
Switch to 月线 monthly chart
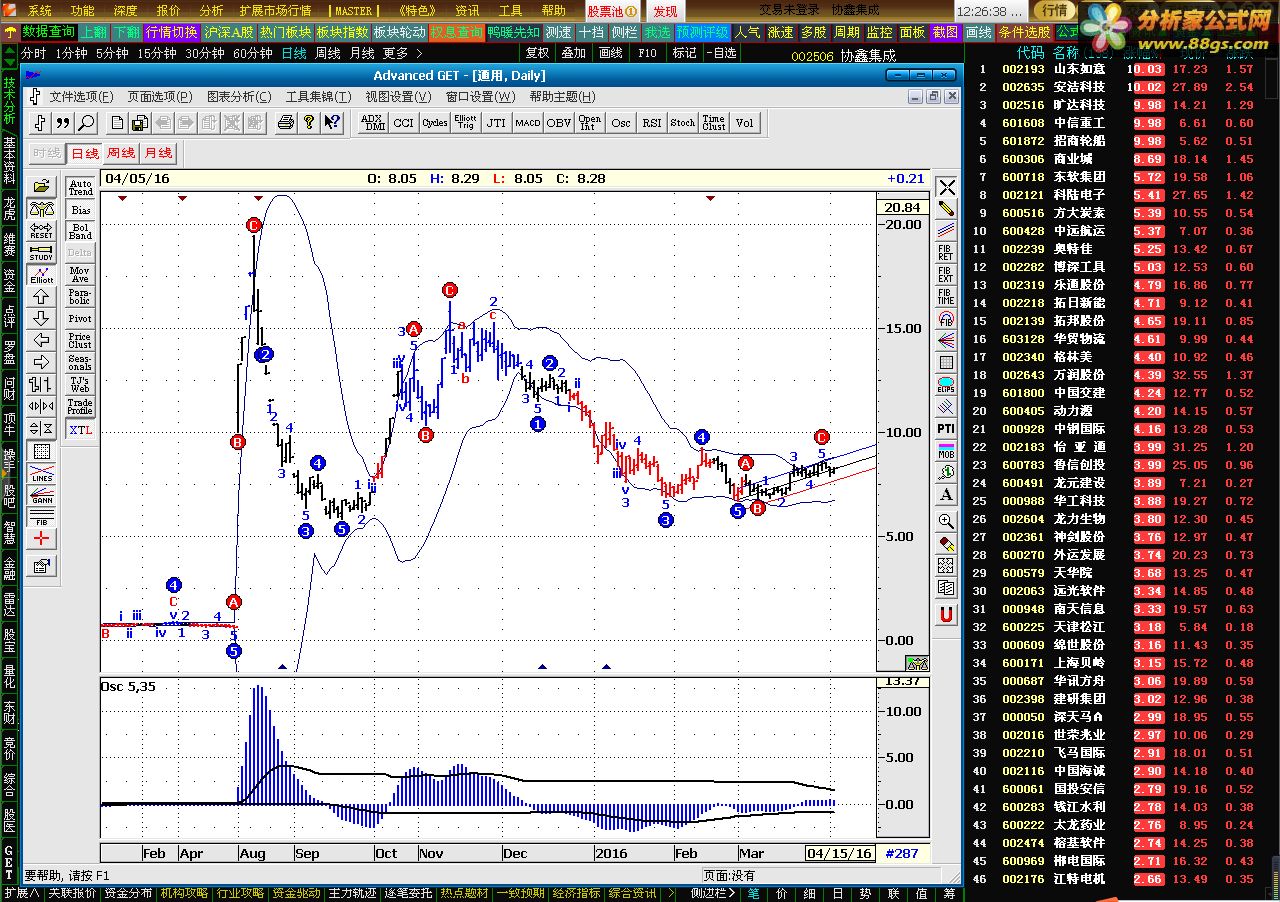click(157, 154)
